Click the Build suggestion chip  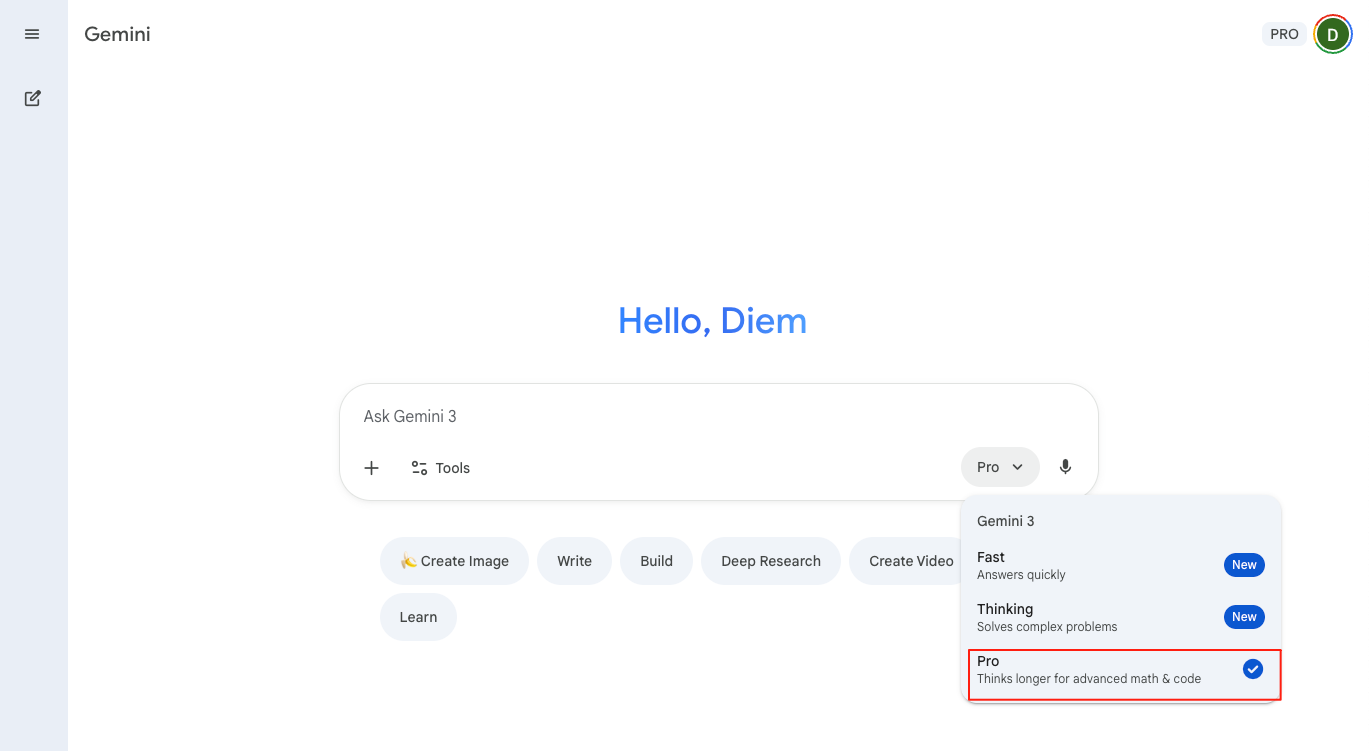pos(656,561)
